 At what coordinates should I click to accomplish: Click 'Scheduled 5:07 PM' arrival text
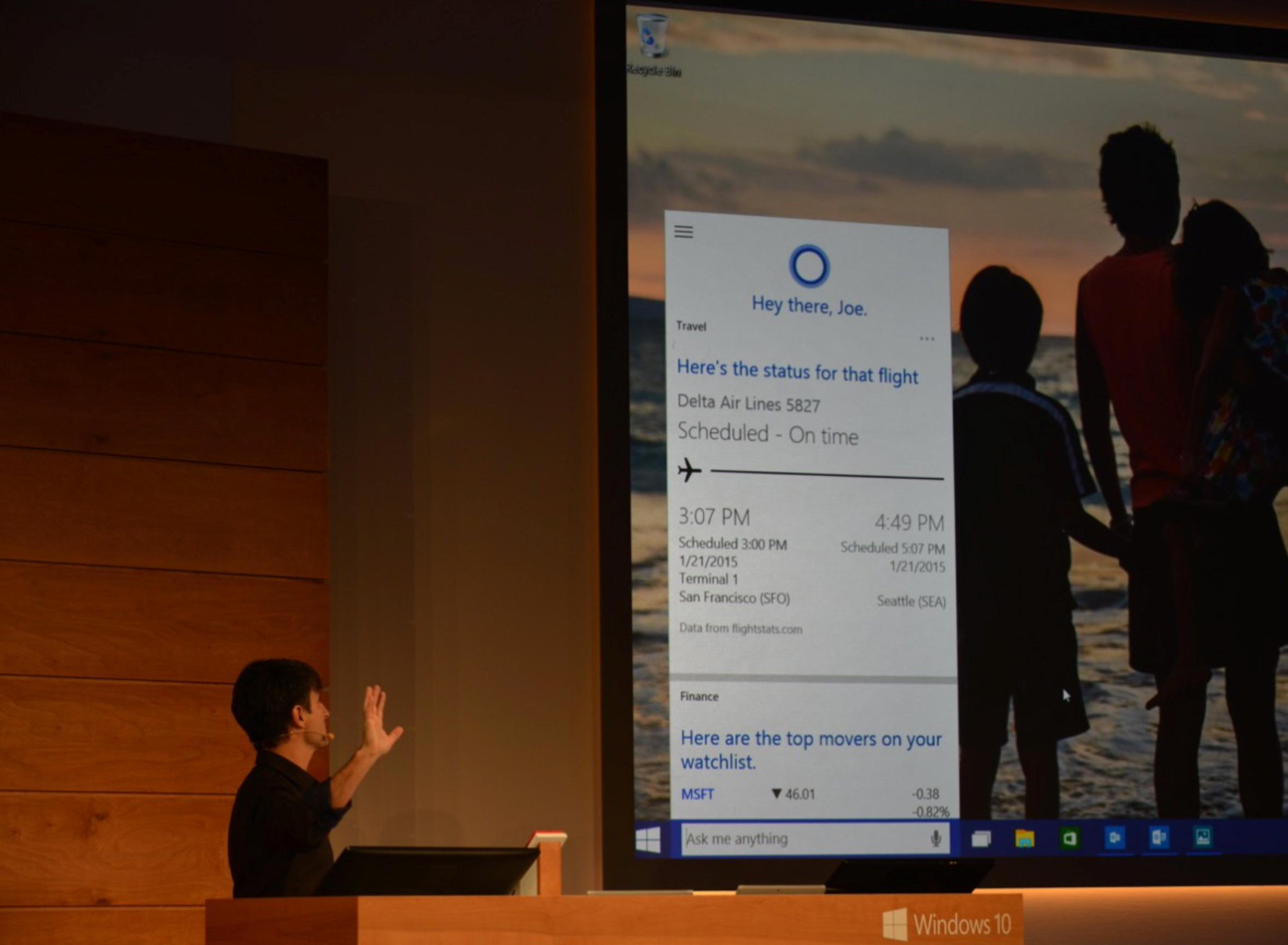pyautogui.click(x=893, y=548)
